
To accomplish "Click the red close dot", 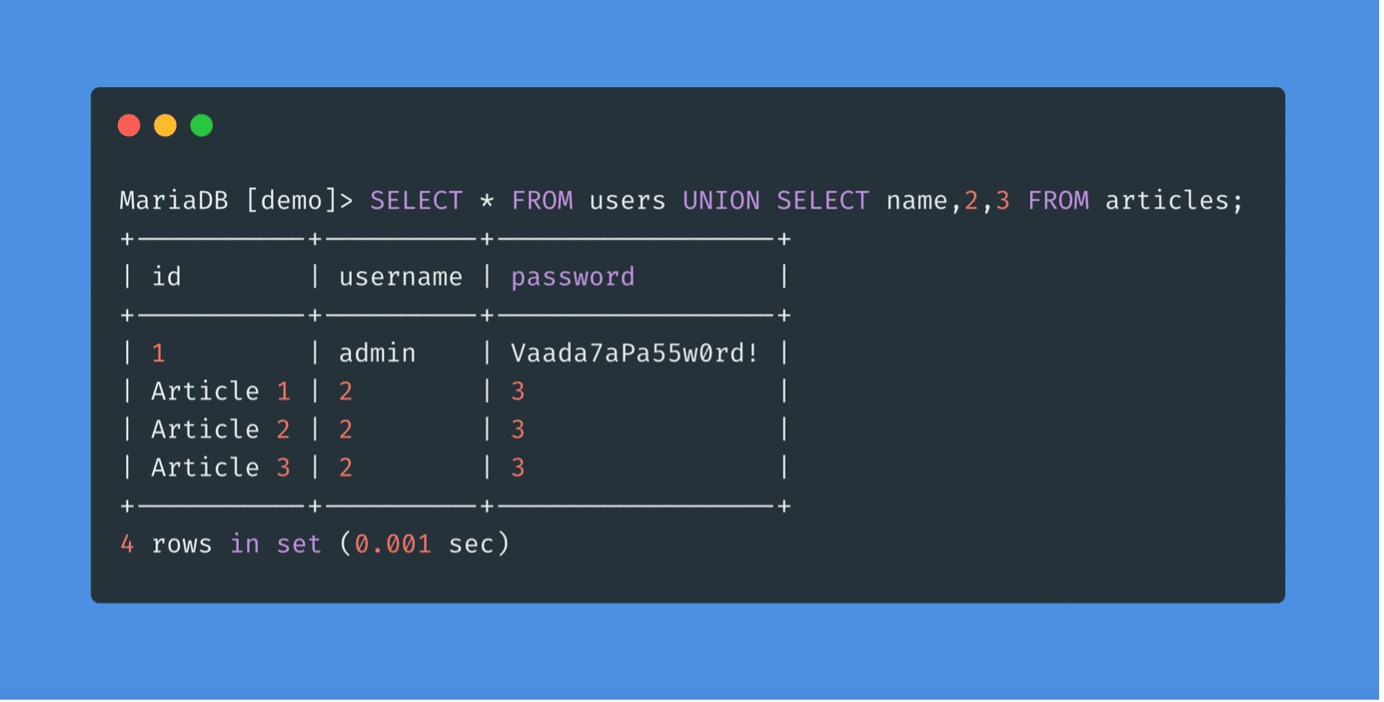I will coord(129,126).
